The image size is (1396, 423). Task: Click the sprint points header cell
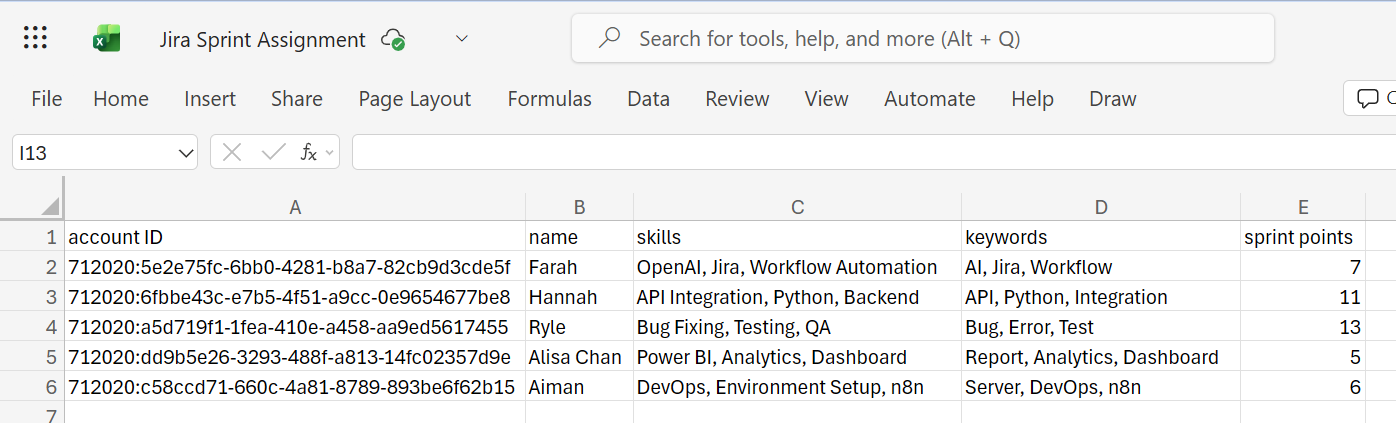(x=1302, y=237)
